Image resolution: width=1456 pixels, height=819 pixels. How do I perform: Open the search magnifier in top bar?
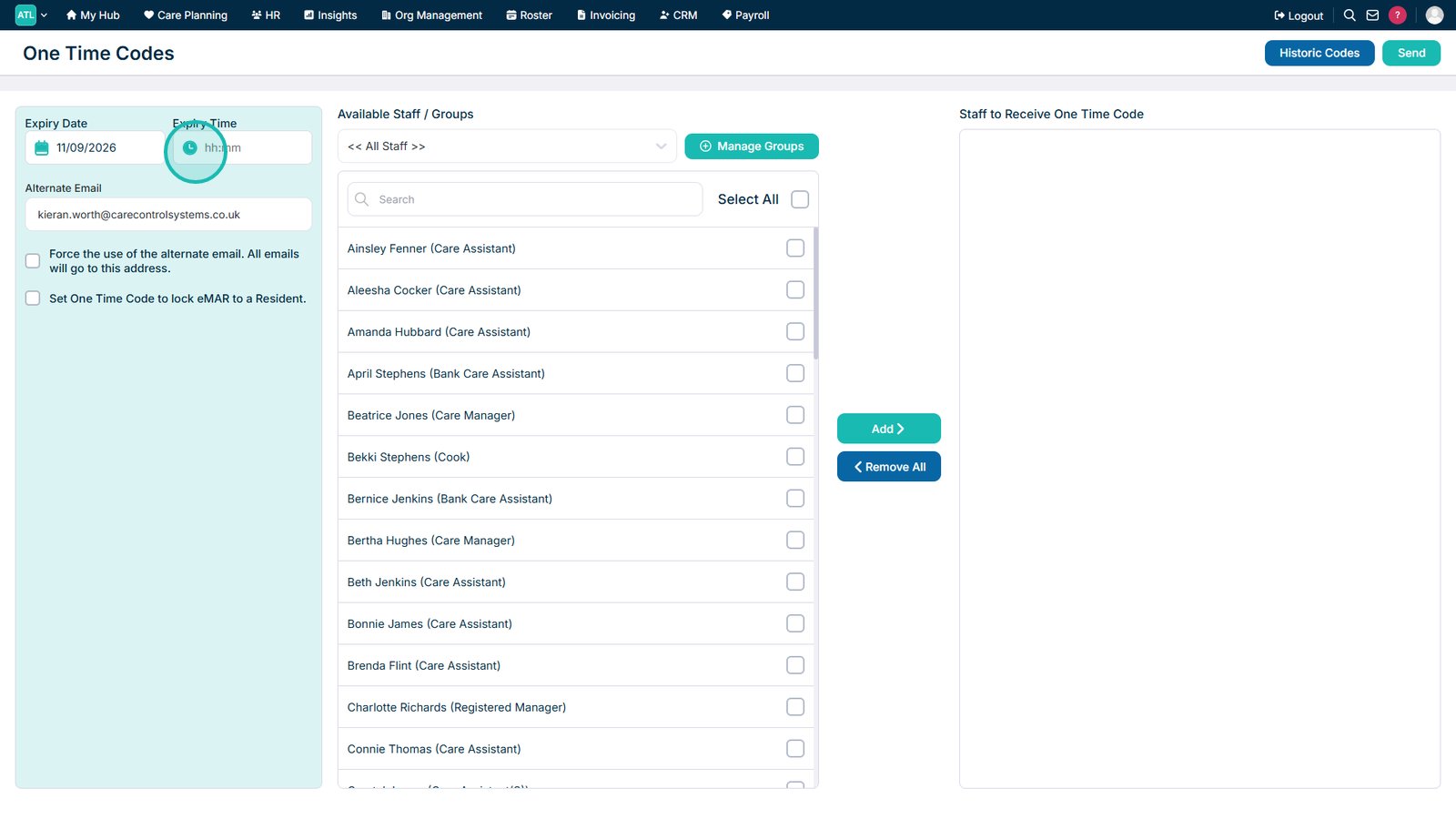tap(1350, 15)
